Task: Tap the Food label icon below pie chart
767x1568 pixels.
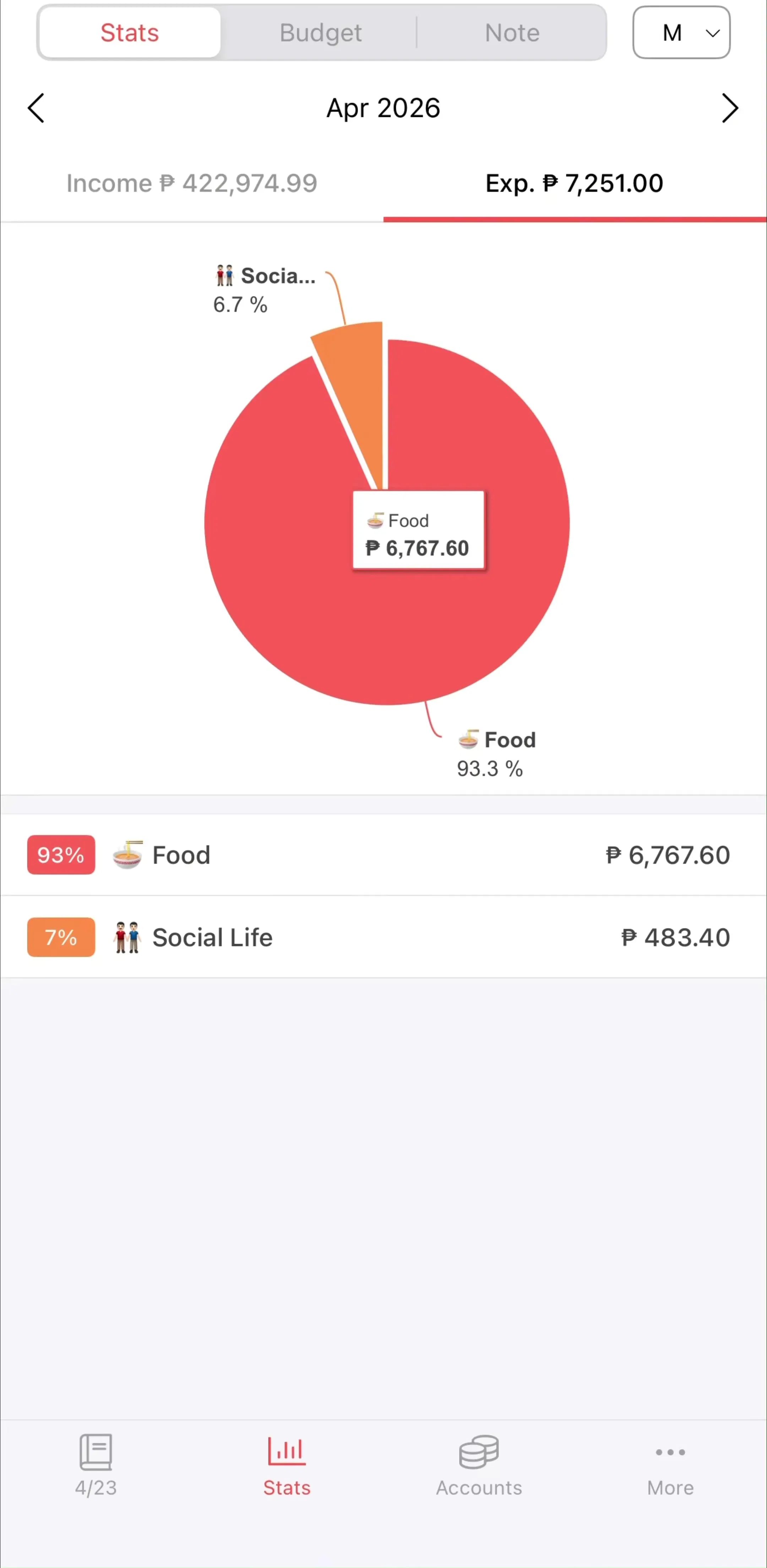Action: [x=468, y=739]
